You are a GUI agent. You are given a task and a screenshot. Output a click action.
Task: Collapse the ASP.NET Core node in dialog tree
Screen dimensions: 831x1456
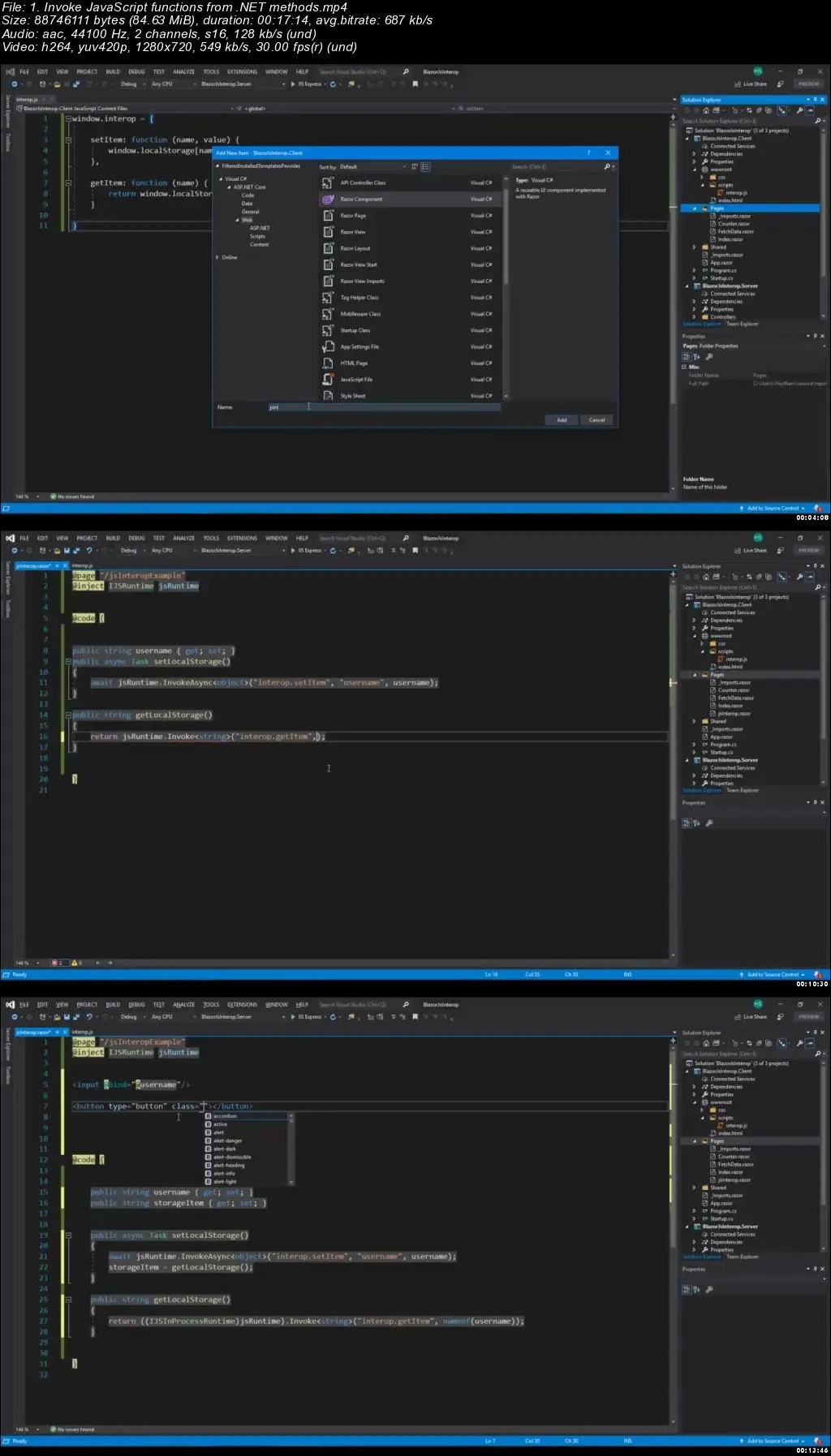[x=230, y=187]
